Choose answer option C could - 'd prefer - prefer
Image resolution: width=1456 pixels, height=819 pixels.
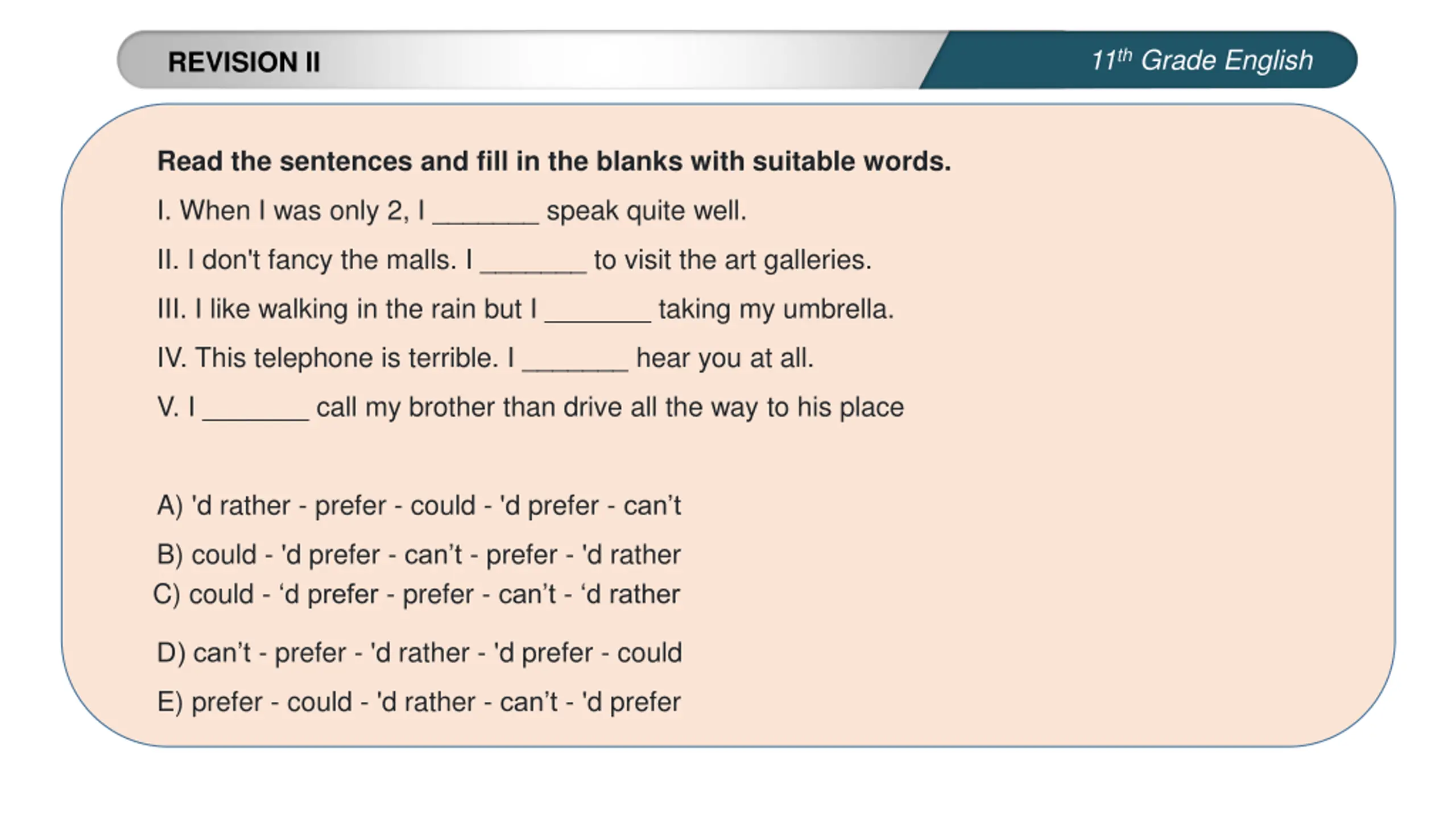tap(416, 595)
